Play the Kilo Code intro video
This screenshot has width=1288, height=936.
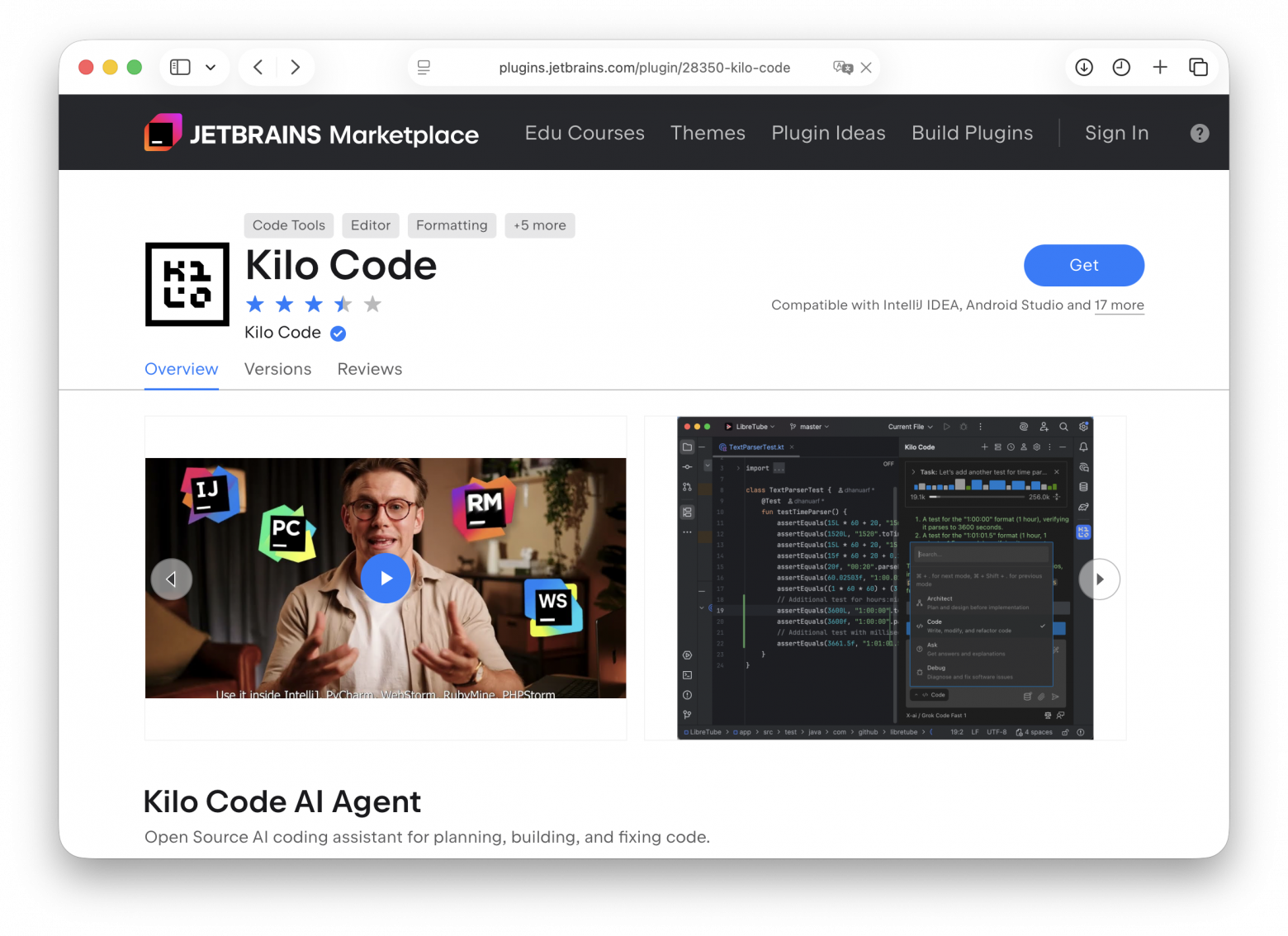(x=386, y=578)
